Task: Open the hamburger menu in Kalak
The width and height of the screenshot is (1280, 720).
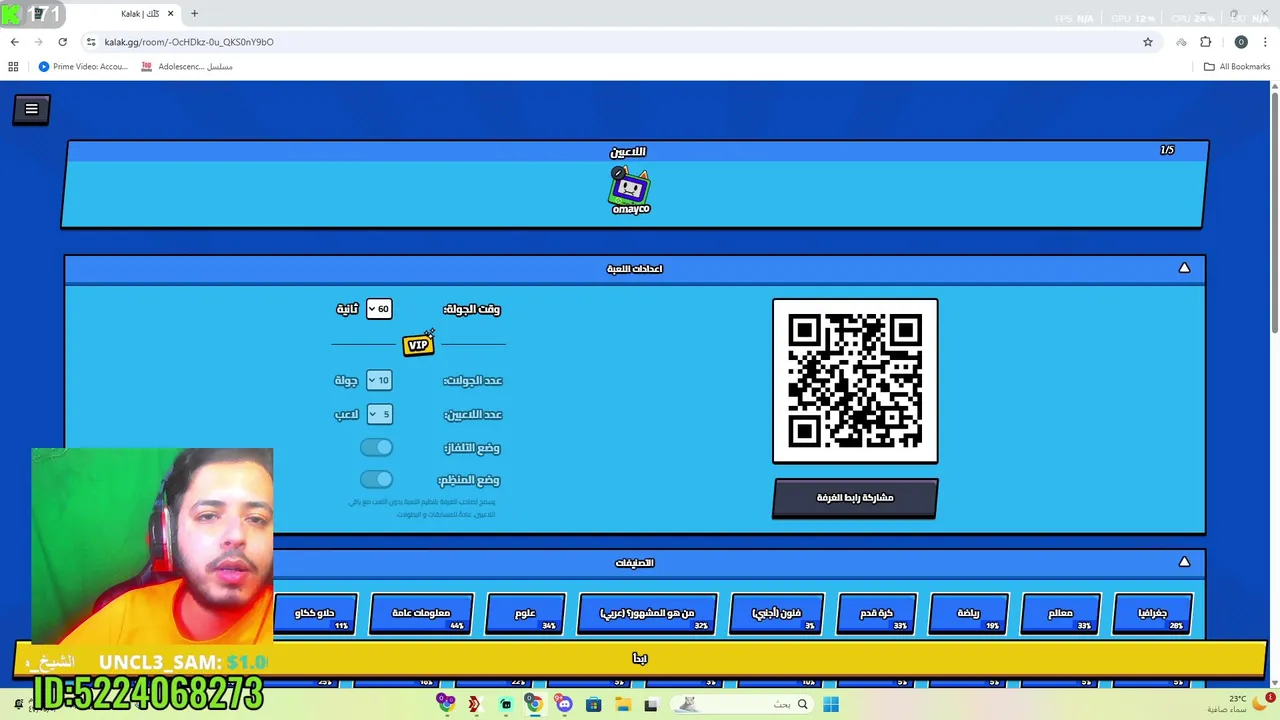Action: pos(31,109)
